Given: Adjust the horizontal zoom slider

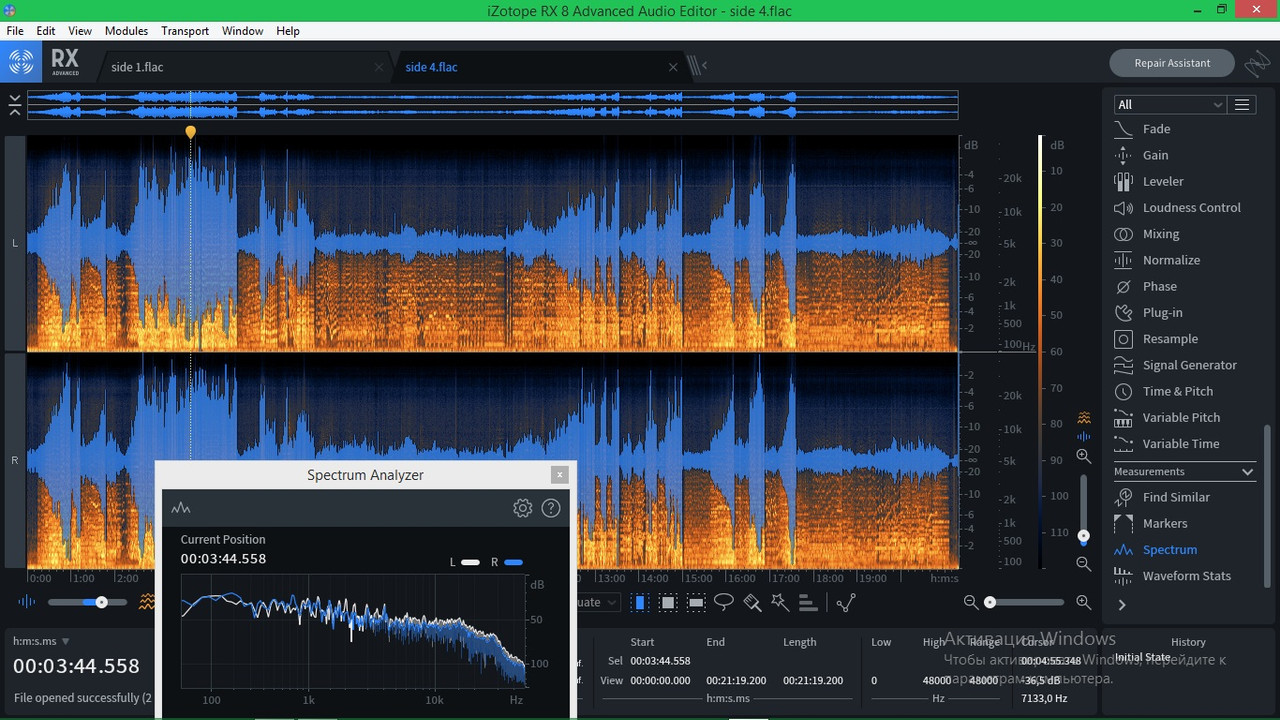Looking at the screenshot, I should (x=1026, y=602).
